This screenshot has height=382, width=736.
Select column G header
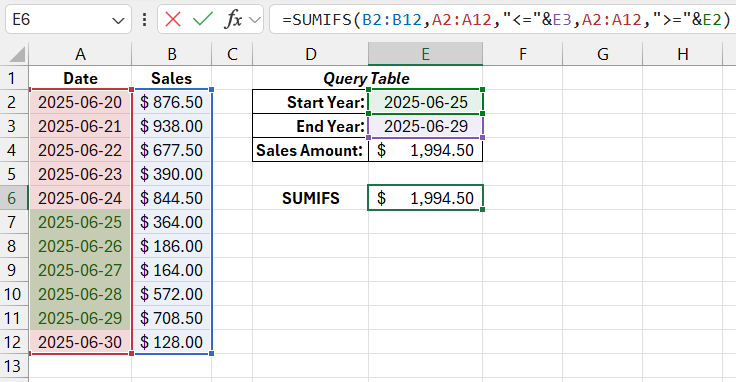click(603, 54)
